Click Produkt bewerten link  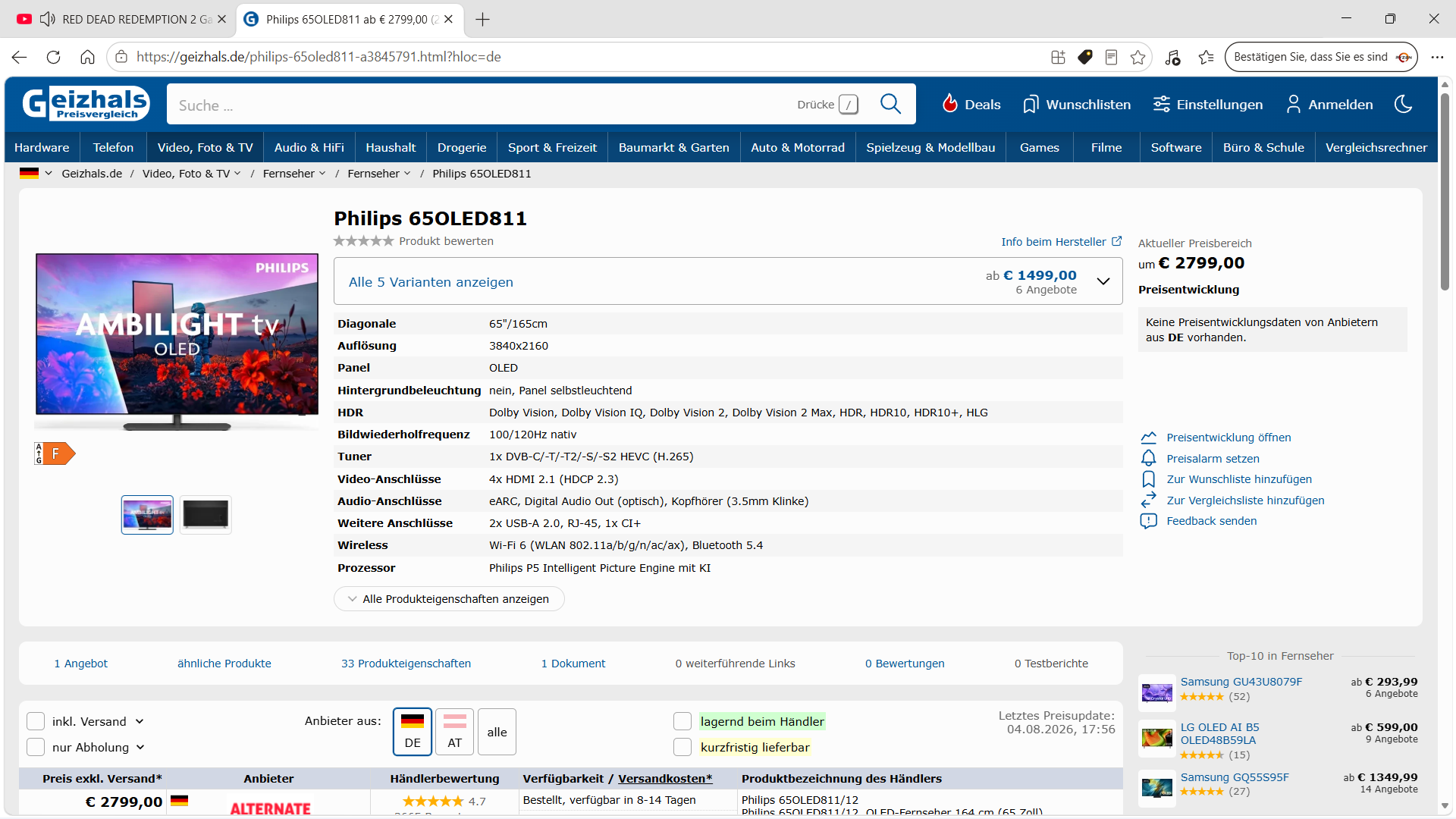(x=446, y=241)
